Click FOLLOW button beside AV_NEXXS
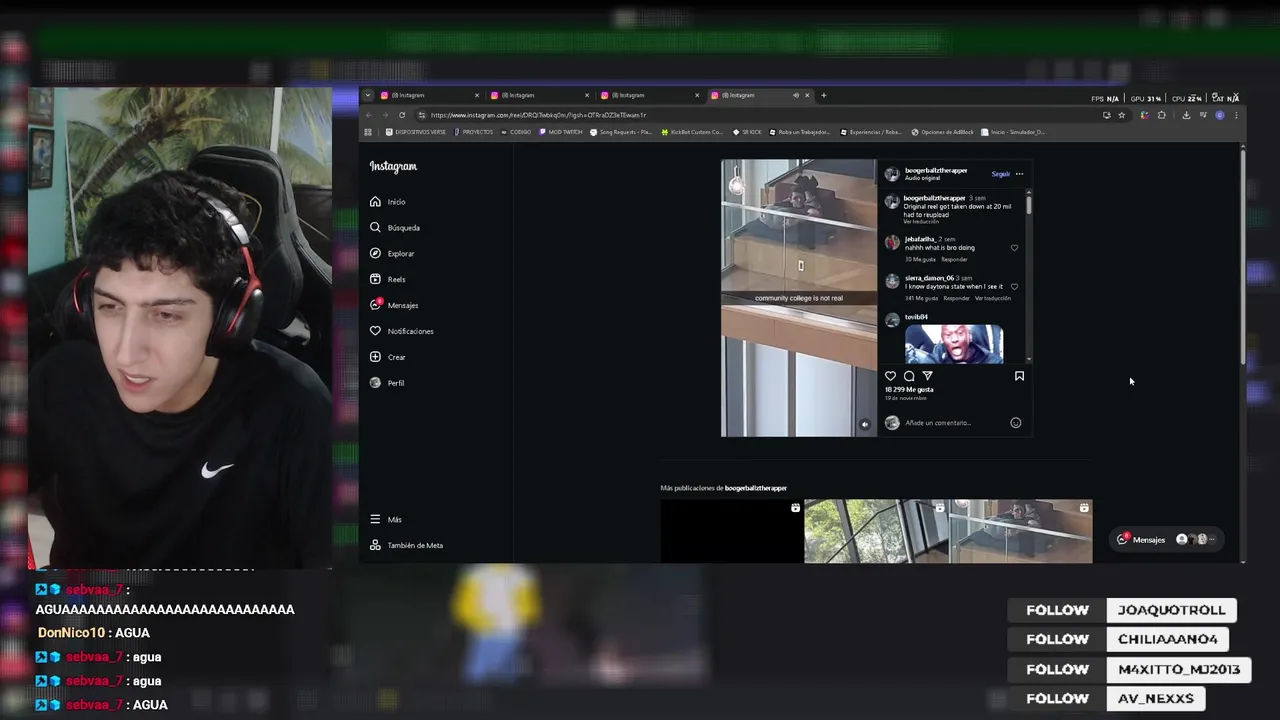This screenshot has width=1280, height=720. [1057, 698]
